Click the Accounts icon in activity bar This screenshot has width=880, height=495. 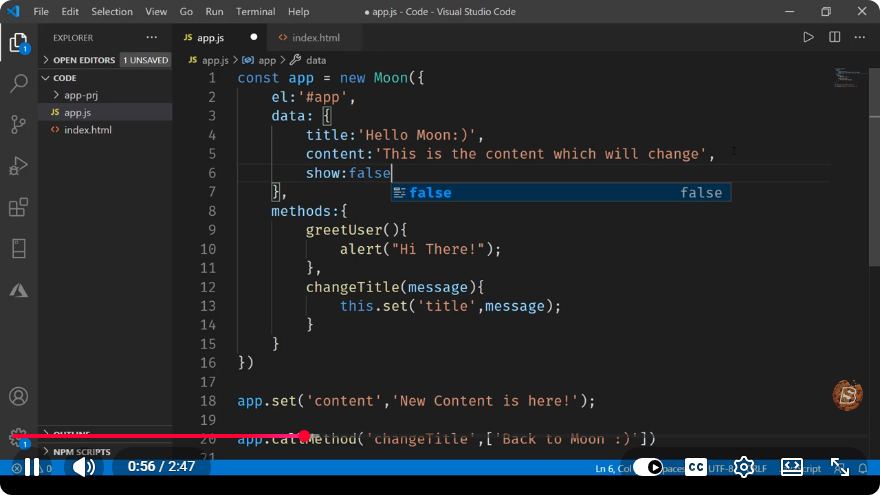click(19, 396)
